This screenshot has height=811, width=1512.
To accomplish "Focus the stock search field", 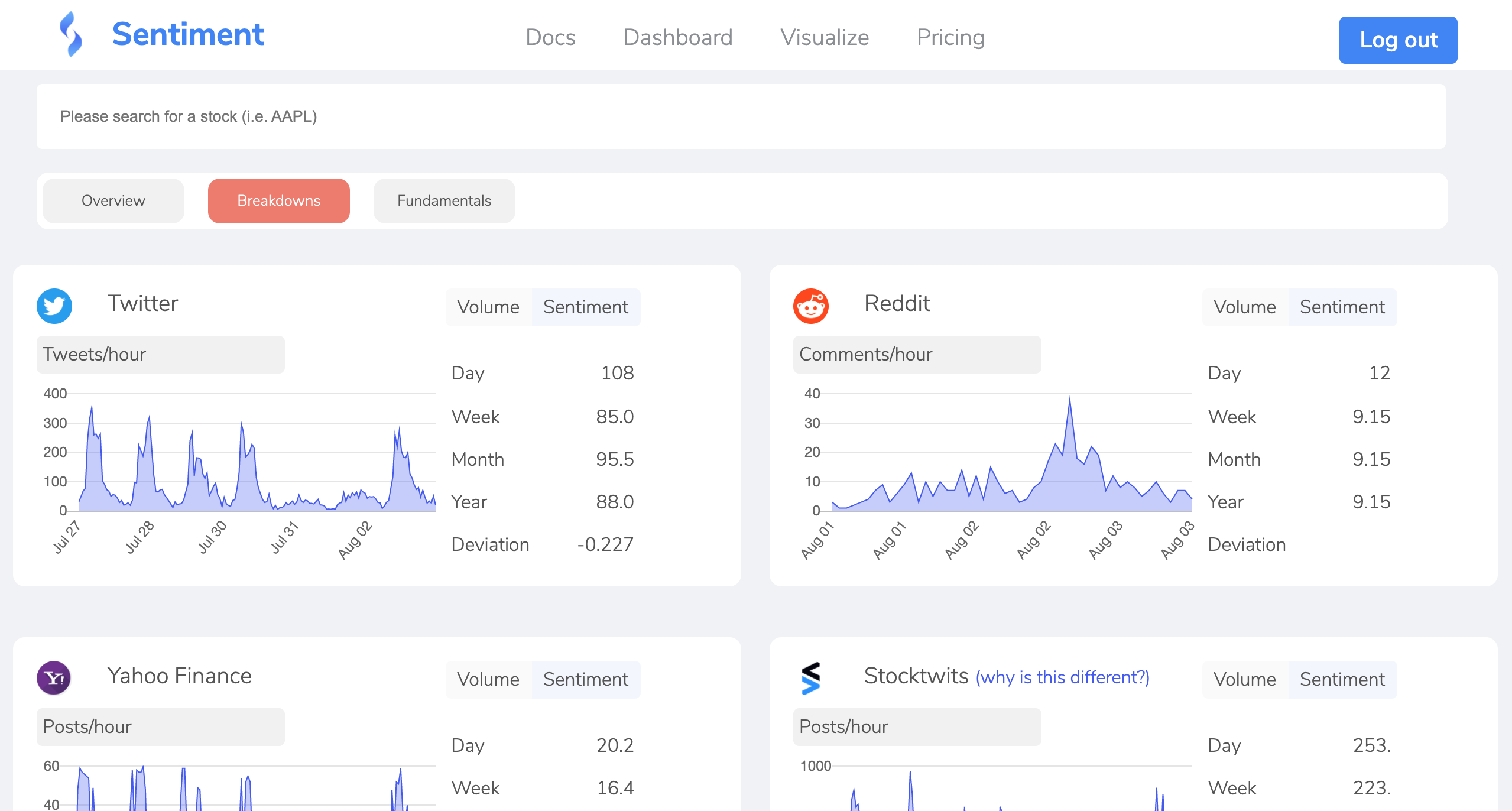I will tap(741, 116).
